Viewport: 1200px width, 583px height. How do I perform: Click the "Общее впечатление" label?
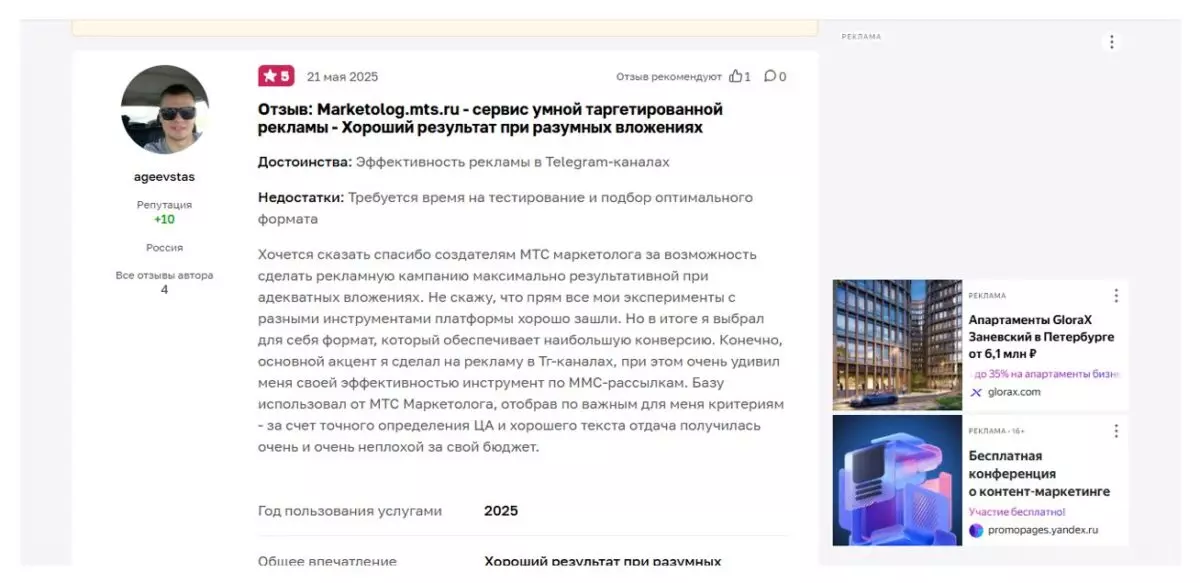coord(327,561)
